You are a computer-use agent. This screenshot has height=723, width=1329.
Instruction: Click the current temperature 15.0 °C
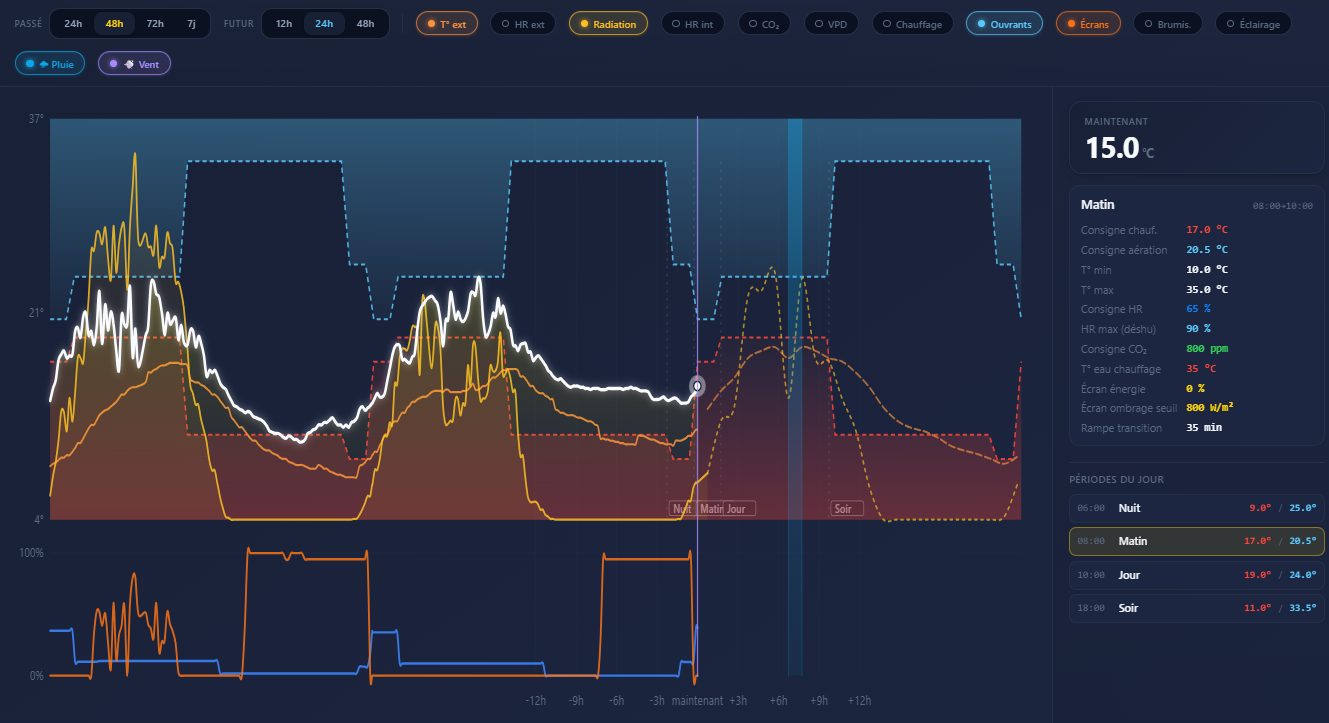(1119, 149)
